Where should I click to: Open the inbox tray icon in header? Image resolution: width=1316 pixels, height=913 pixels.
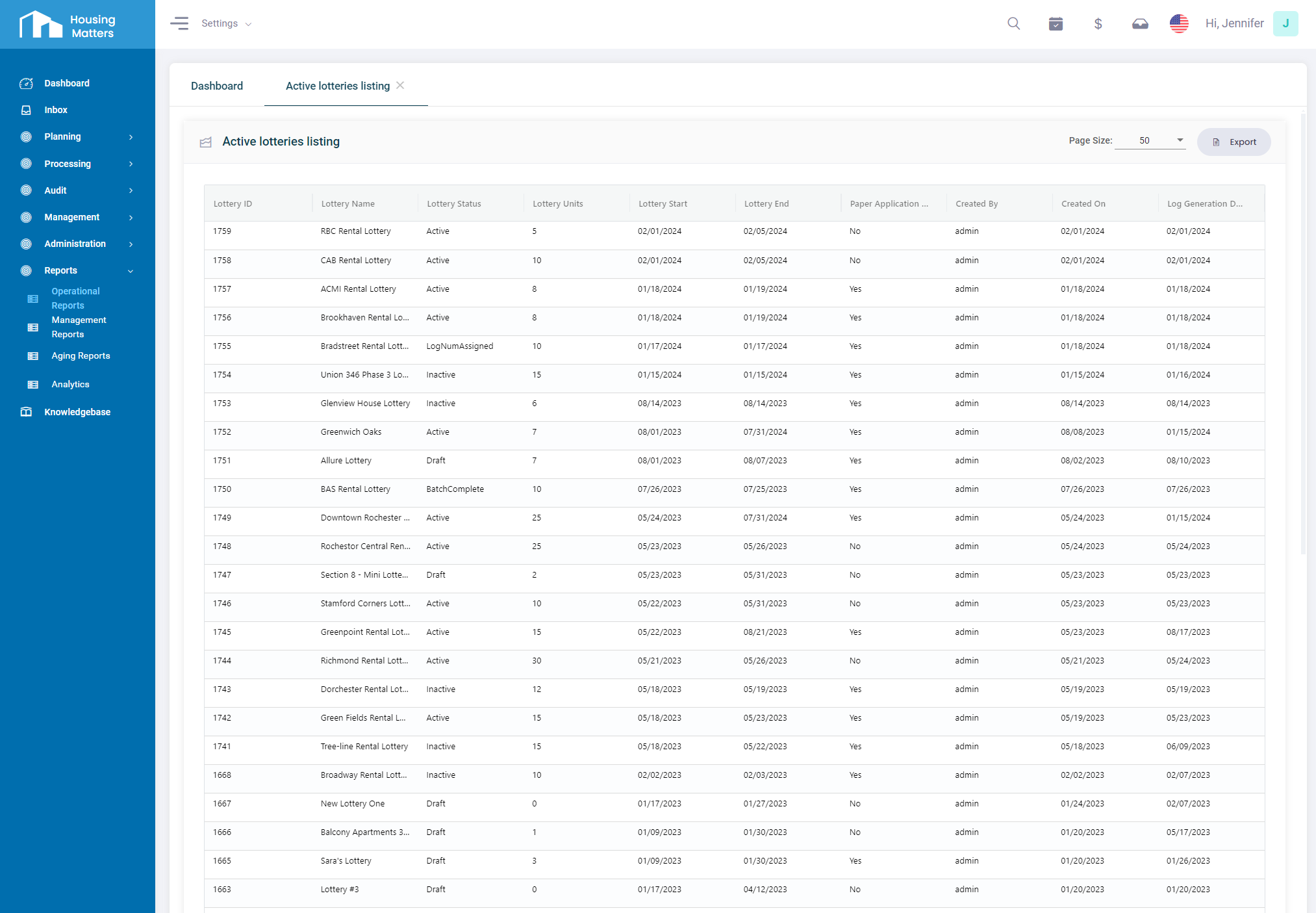click(1140, 23)
